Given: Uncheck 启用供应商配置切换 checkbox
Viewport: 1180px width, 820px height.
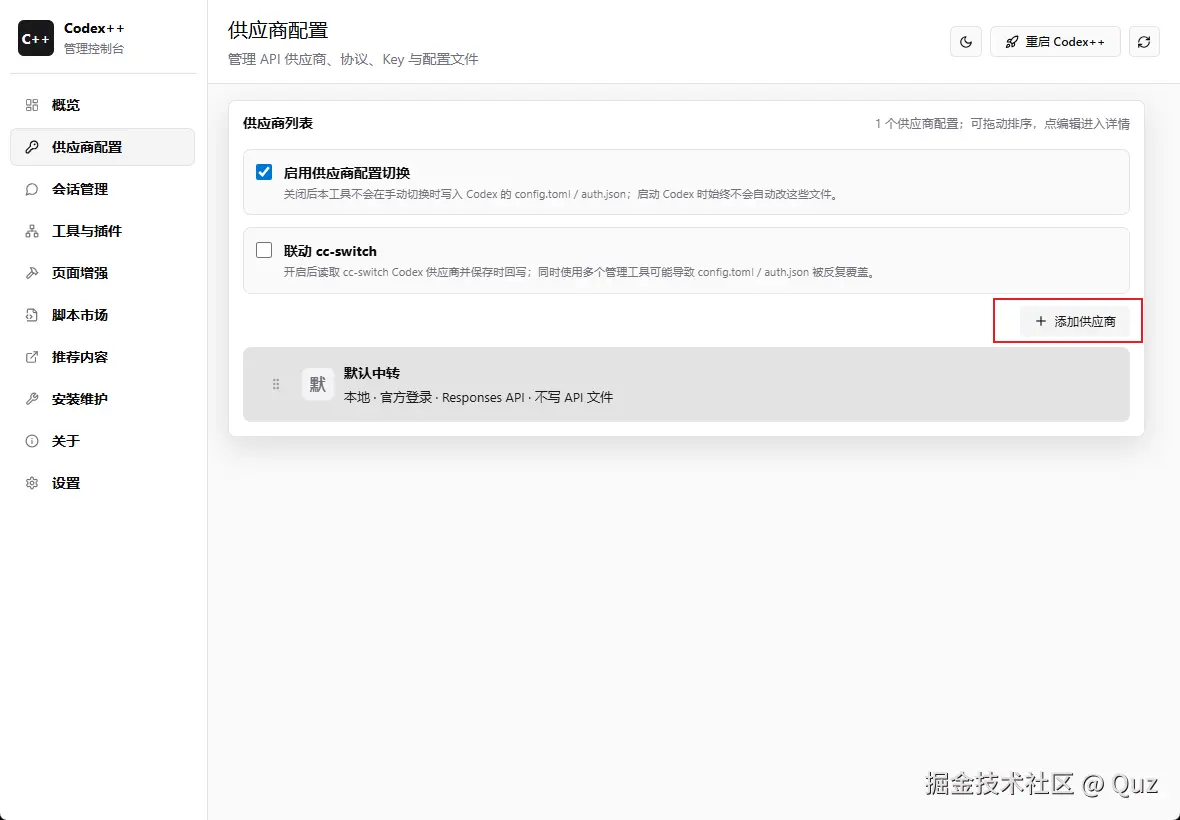Looking at the screenshot, I should (x=264, y=172).
